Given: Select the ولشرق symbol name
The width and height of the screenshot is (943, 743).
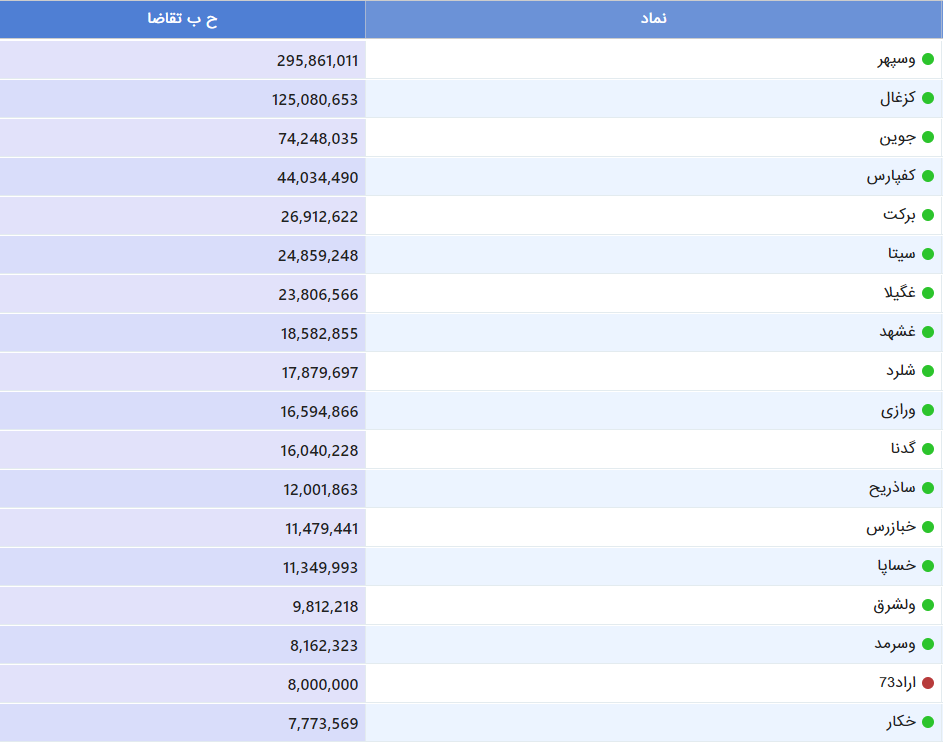Looking at the screenshot, I should click(894, 605).
